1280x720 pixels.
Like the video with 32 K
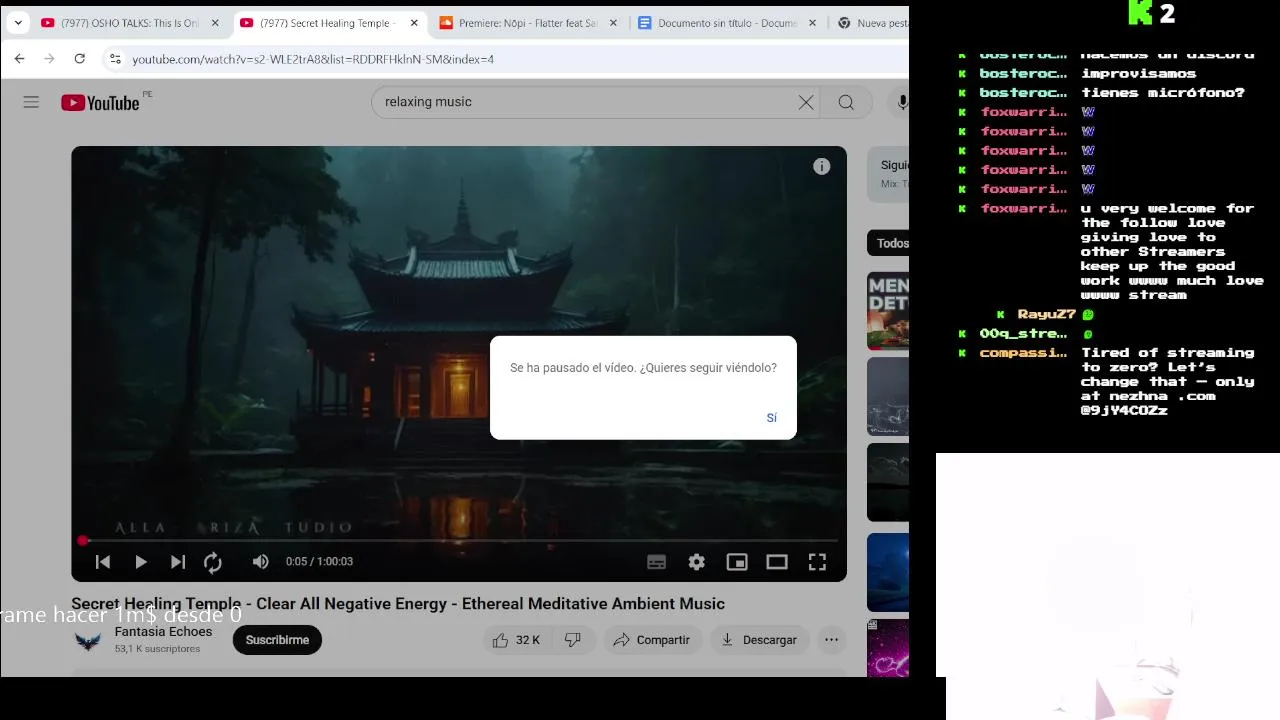517,640
